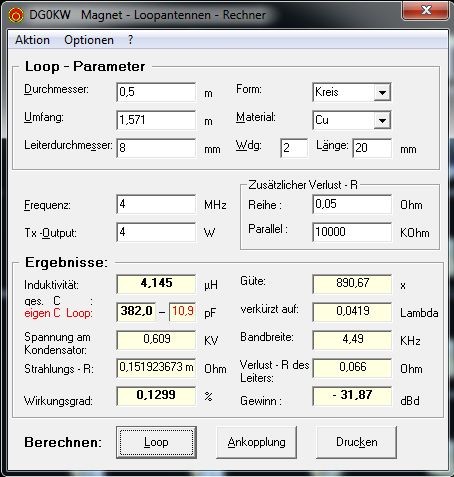The image size is (454, 477).
Task: Select the total capacitance value 382,0
Action: coord(136,311)
